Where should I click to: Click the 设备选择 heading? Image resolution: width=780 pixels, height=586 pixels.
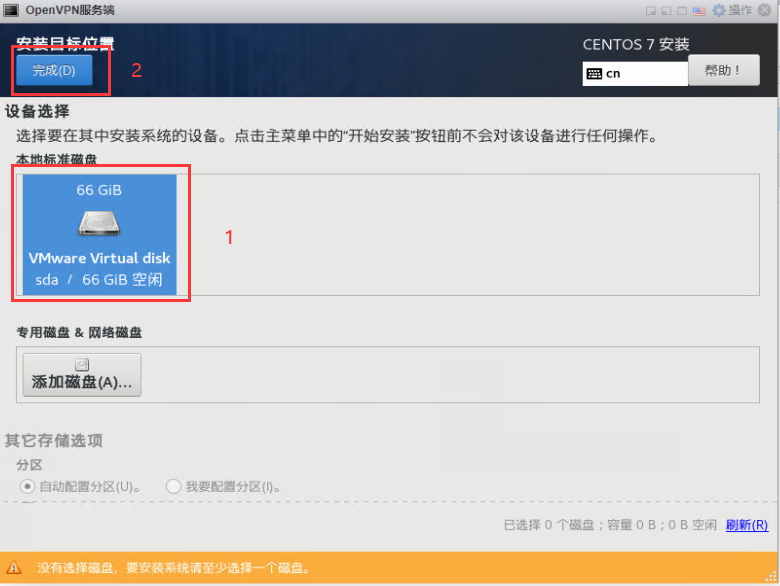37,111
